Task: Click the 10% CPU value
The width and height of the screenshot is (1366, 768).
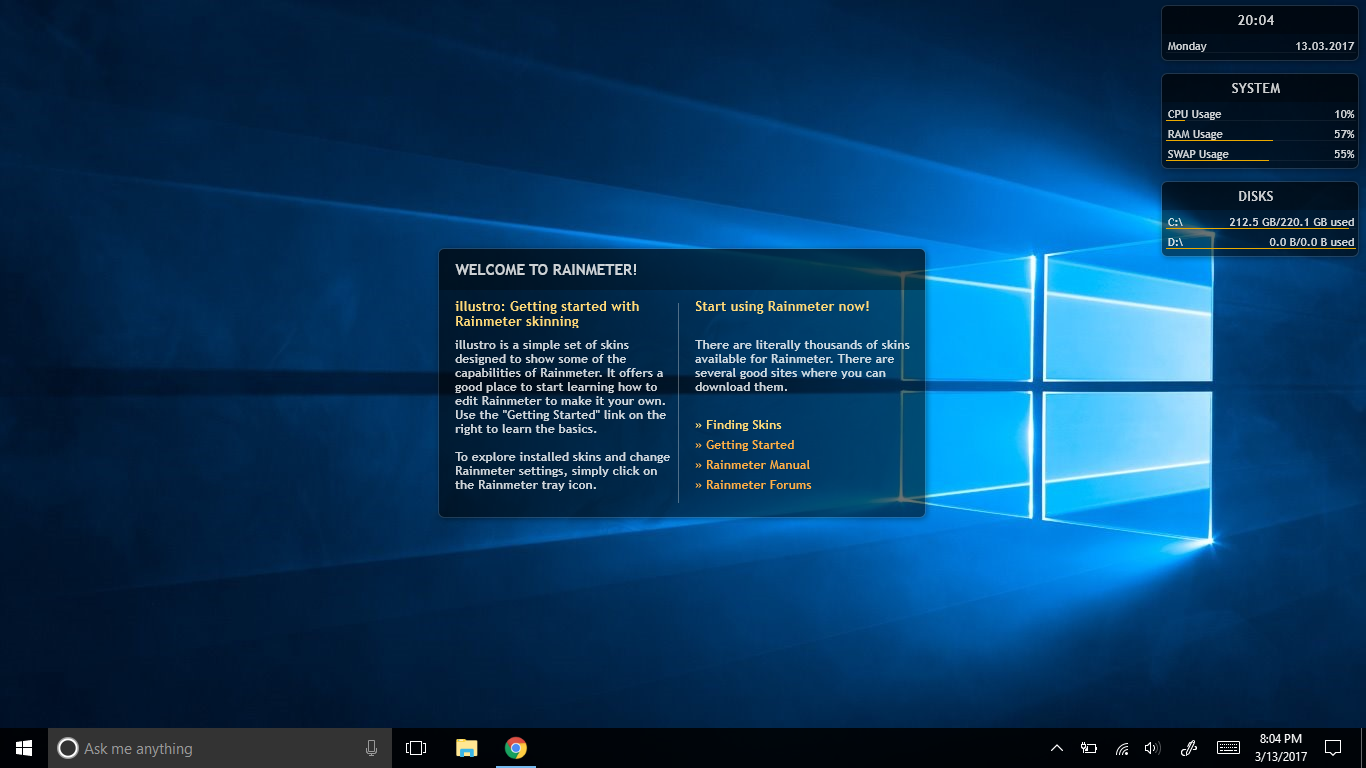Action: click(1344, 114)
